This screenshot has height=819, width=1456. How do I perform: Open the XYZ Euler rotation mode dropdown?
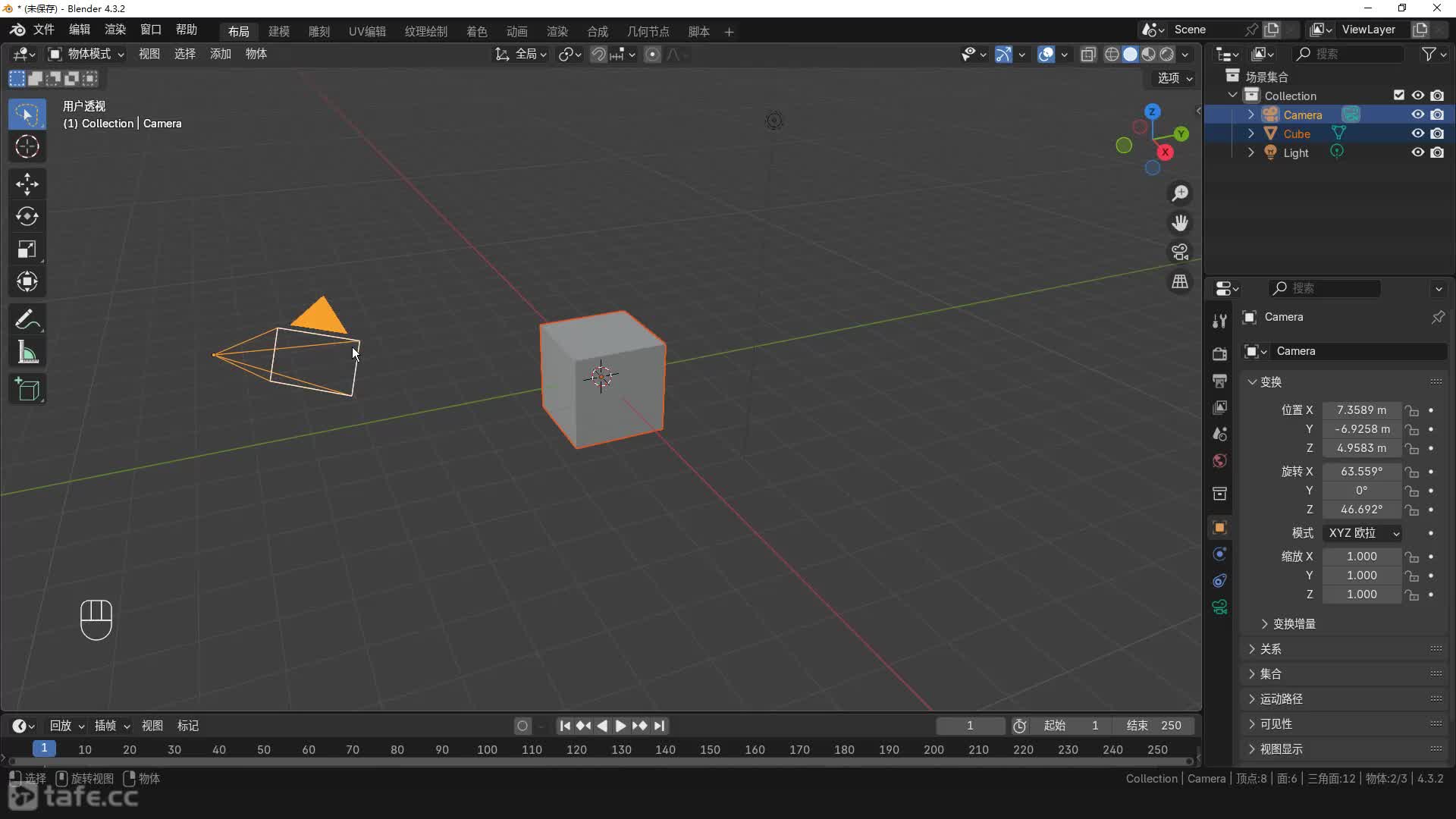pos(1362,533)
